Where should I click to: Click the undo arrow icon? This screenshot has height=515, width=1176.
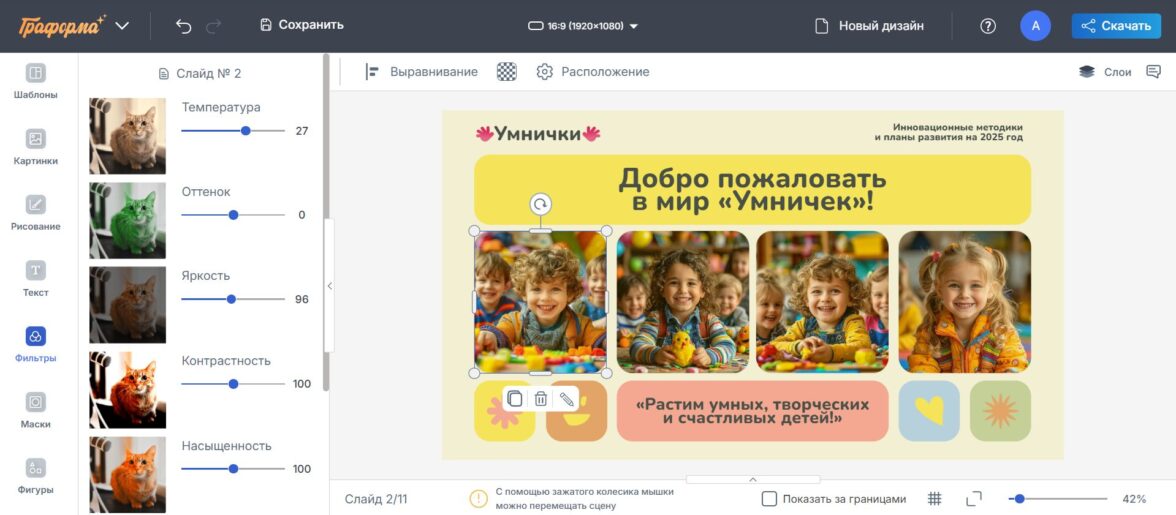(x=183, y=26)
